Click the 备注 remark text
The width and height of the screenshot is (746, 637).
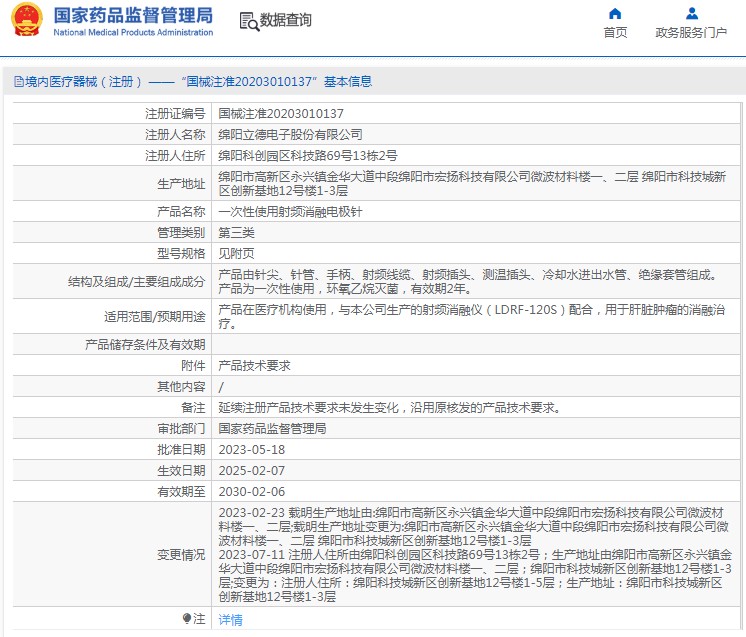point(390,407)
